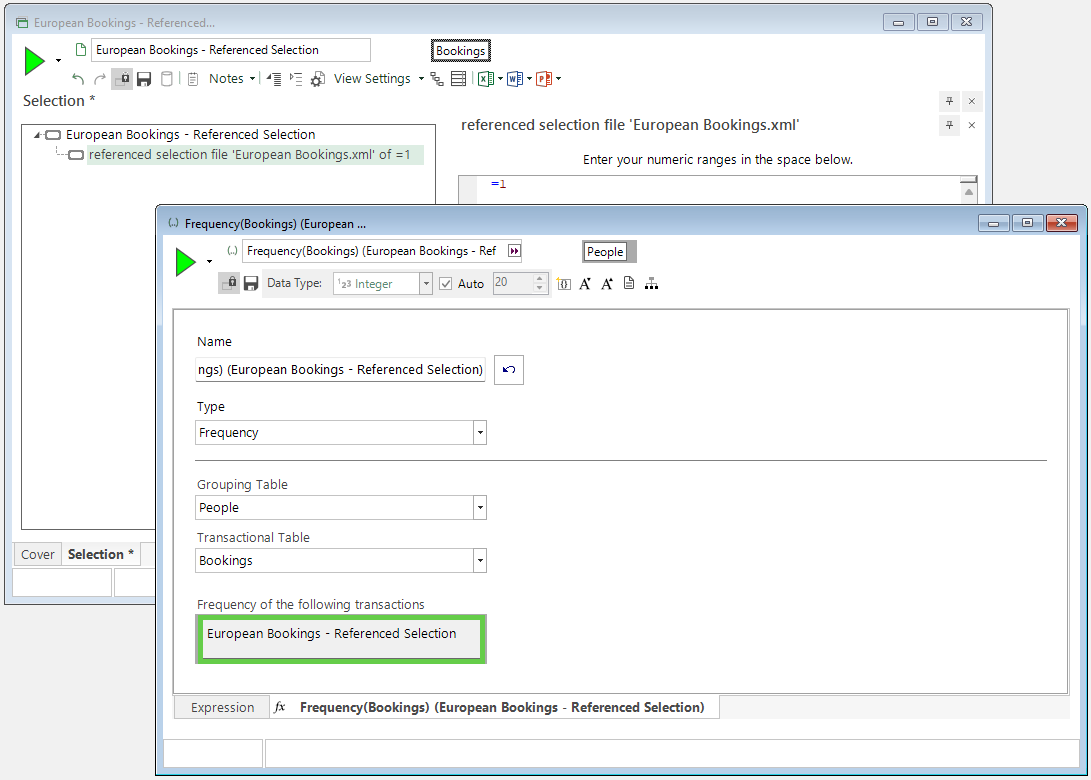Select root 'European Bookings - Referenced Selection' tree node
This screenshot has height=780, width=1091.
point(191,134)
